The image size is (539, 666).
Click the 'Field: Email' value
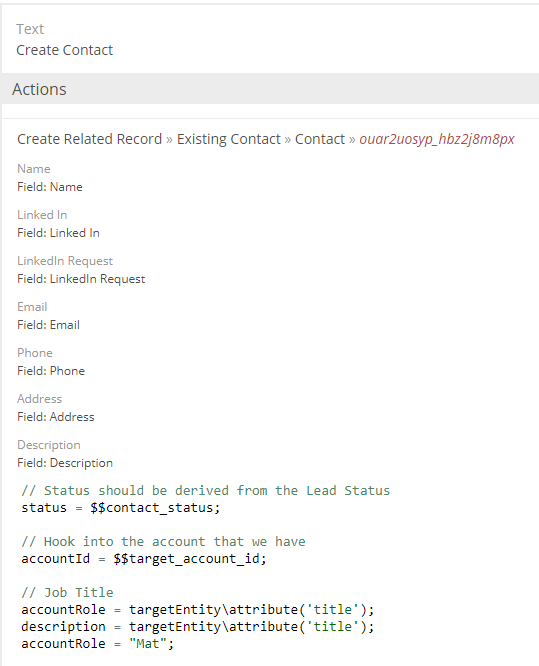[48, 325]
